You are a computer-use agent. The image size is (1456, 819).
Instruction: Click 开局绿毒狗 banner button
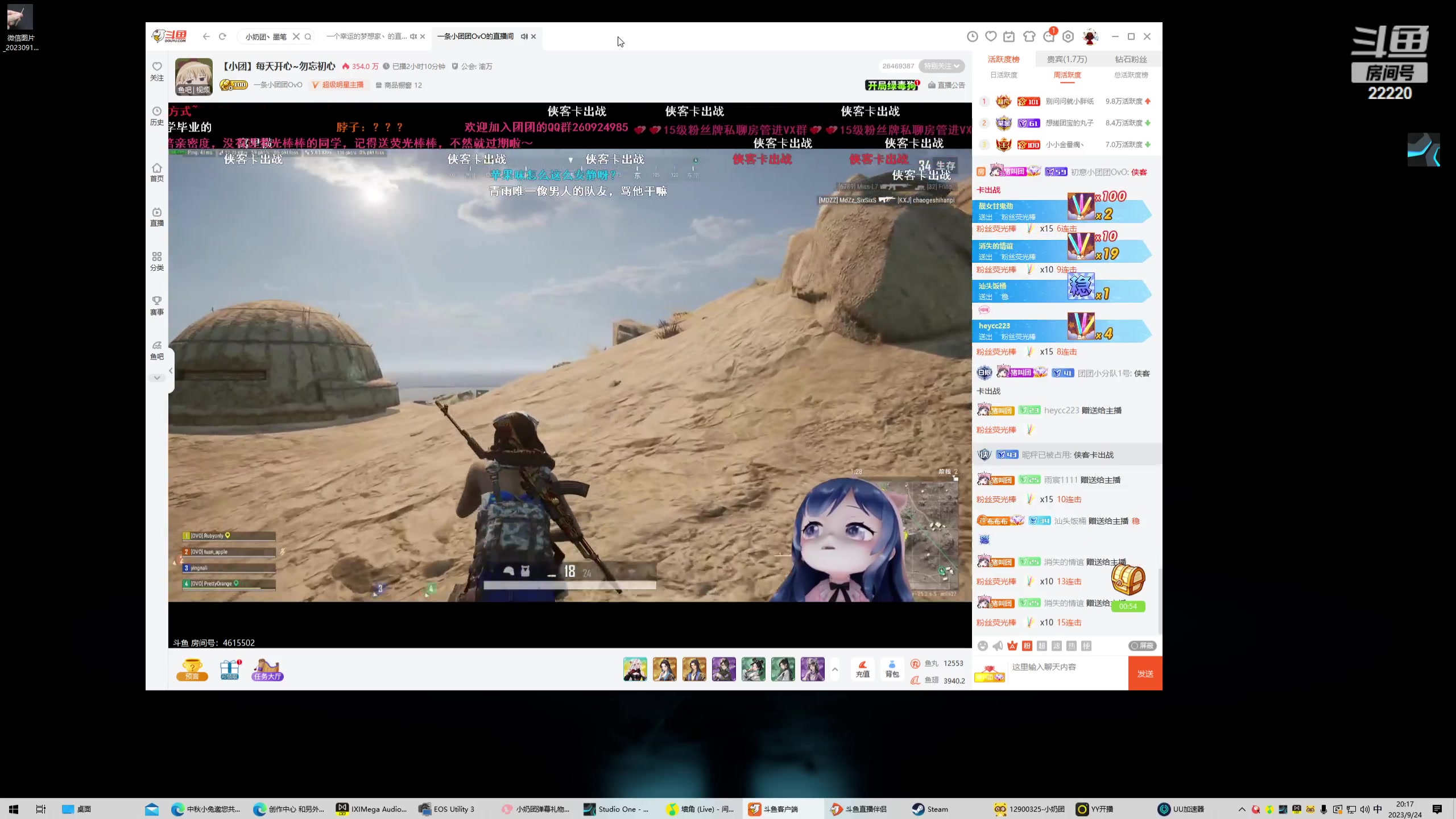[892, 85]
